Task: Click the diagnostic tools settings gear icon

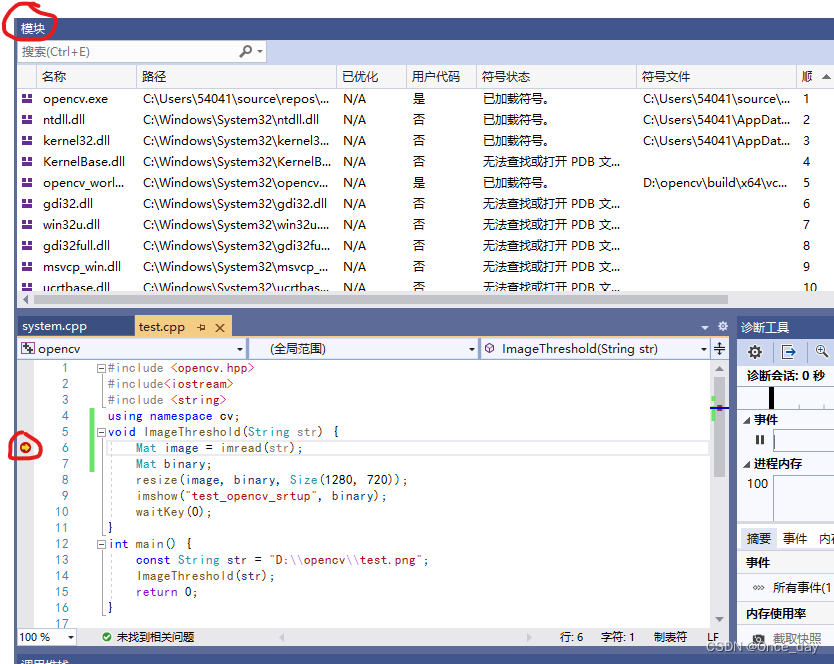Action: (x=755, y=351)
